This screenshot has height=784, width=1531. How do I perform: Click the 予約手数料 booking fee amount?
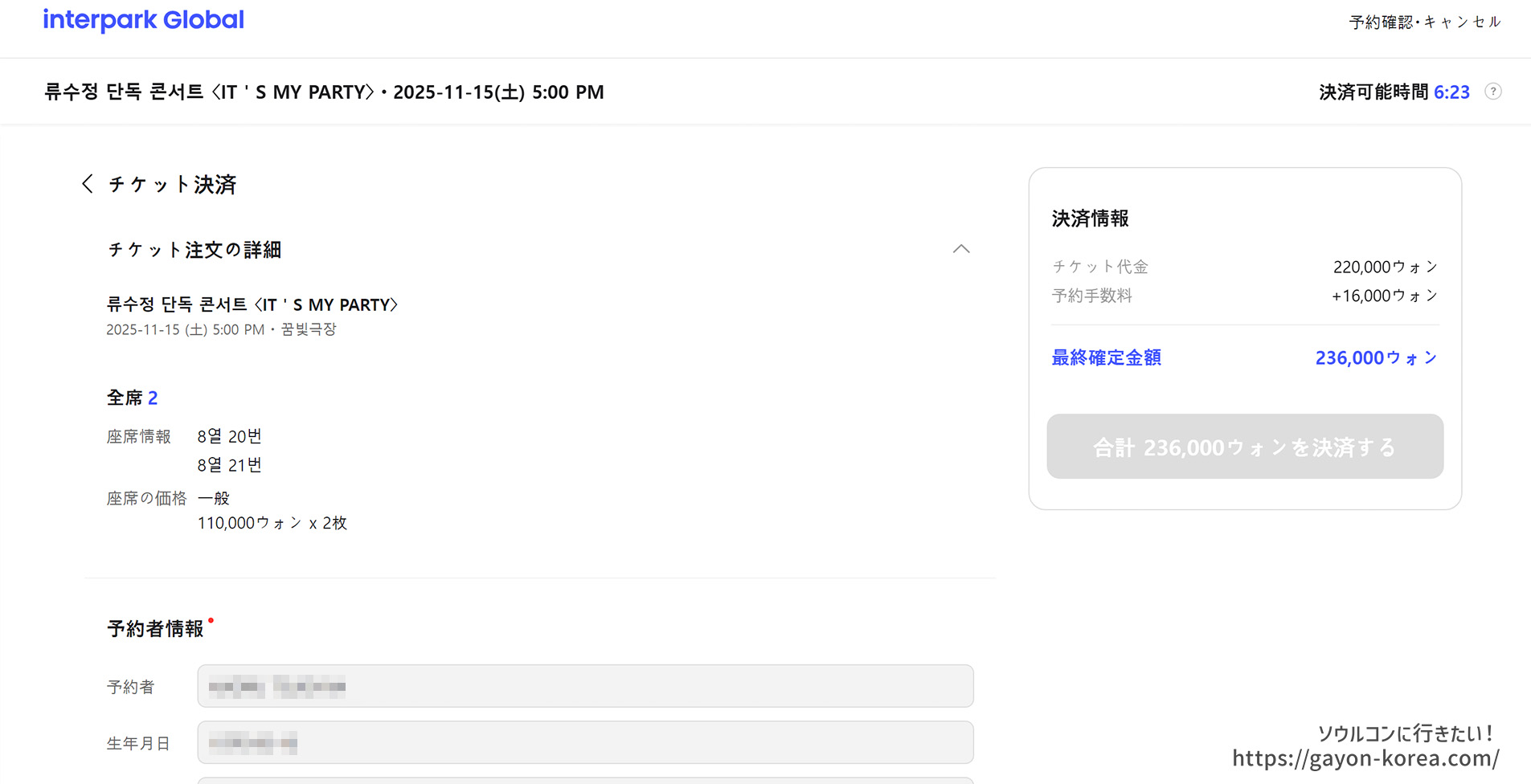tap(1382, 295)
